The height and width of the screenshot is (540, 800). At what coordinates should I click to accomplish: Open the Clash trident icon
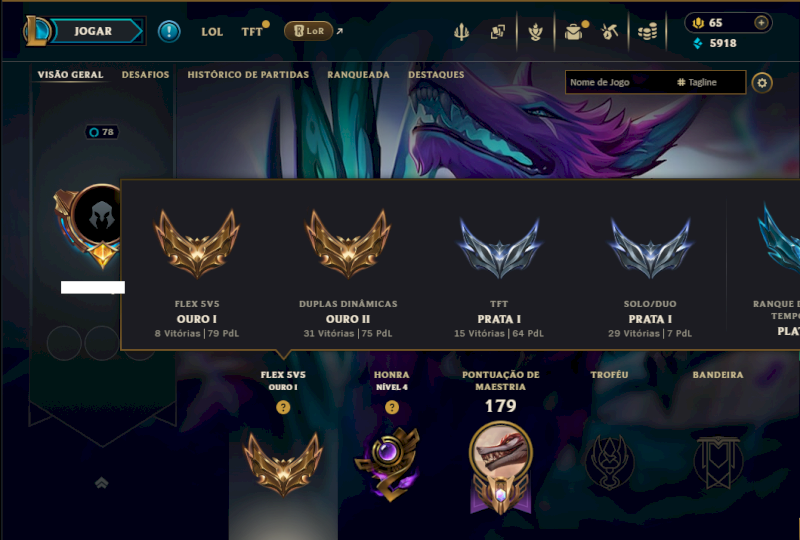click(461, 32)
